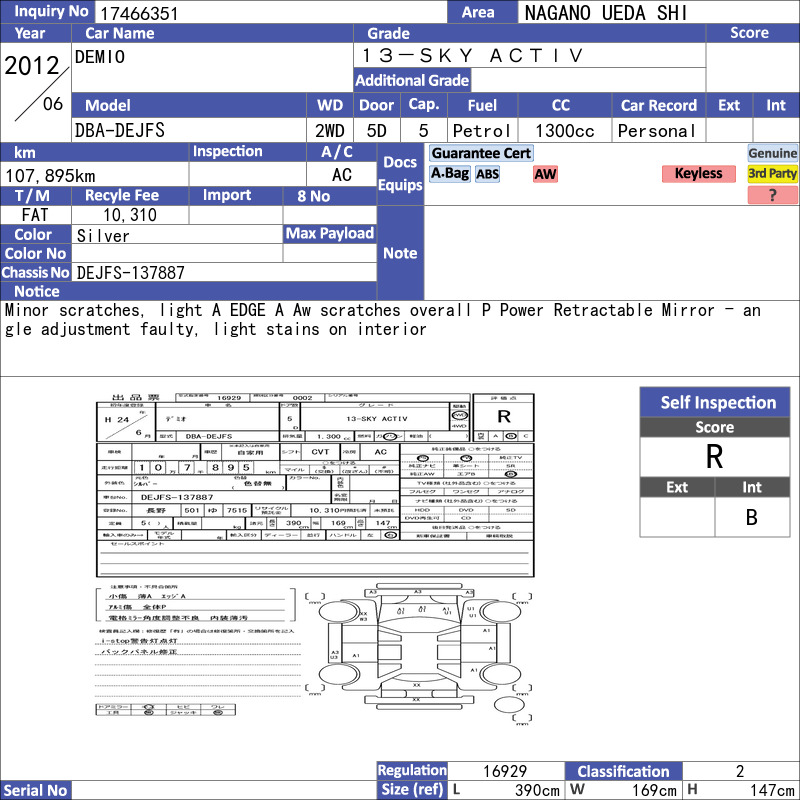800x800 pixels.
Task: Select the Self Inspection score R
Action: (715, 457)
